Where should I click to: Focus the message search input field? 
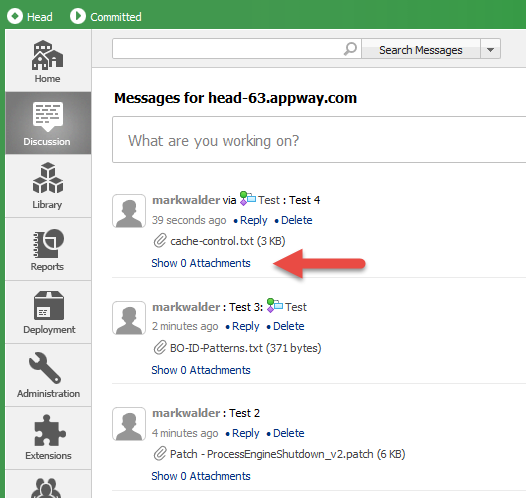[228, 49]
